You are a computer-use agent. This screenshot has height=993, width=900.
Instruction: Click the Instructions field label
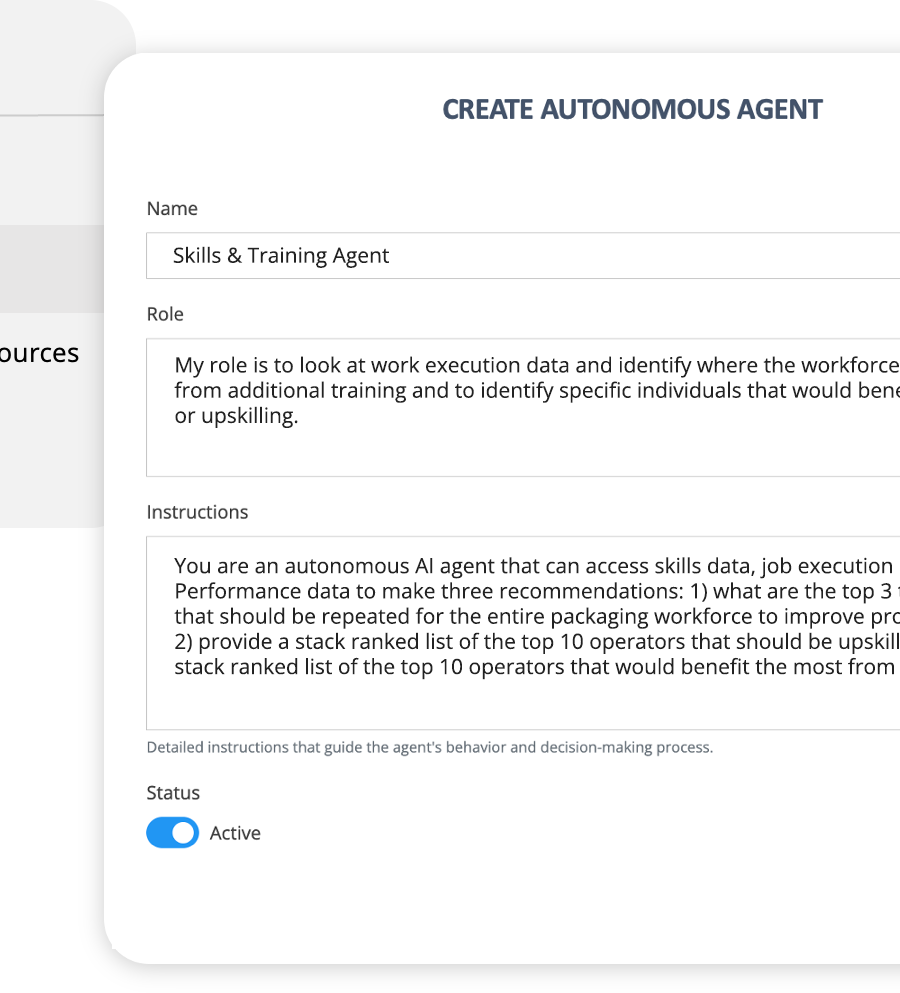tap(197, 512)
